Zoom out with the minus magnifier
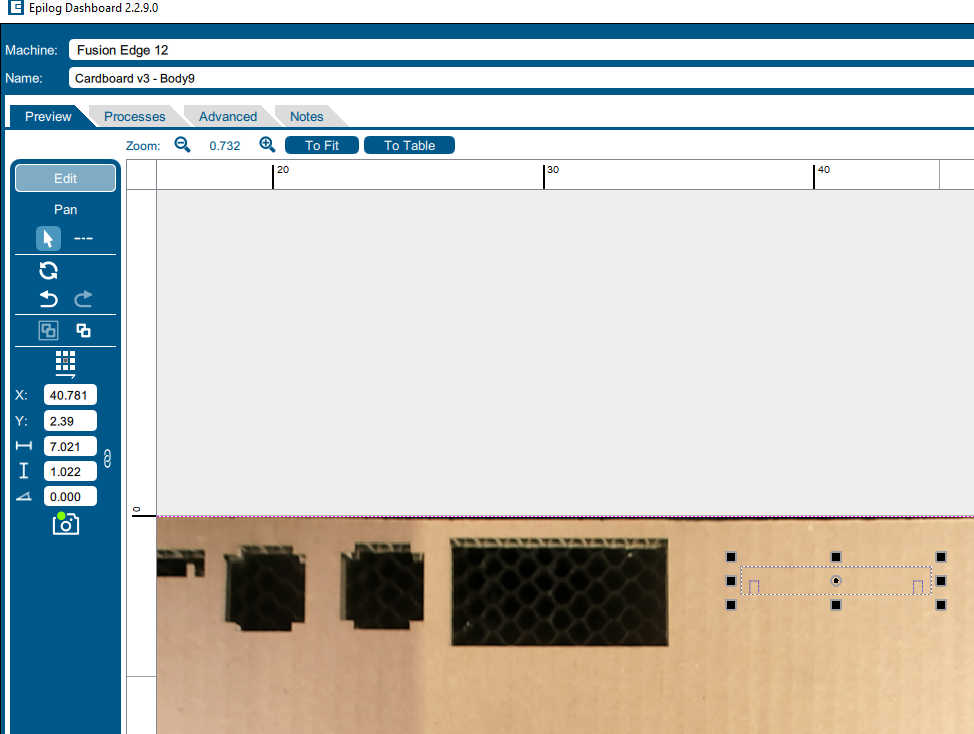 (182, 145)
